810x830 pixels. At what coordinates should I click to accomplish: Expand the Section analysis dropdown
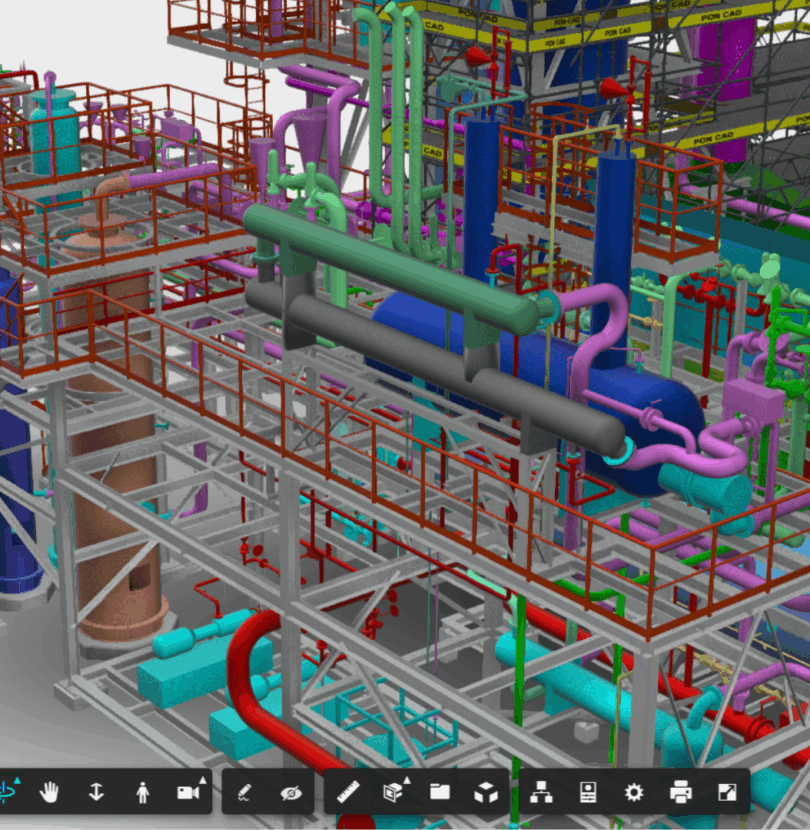[394, 792]
